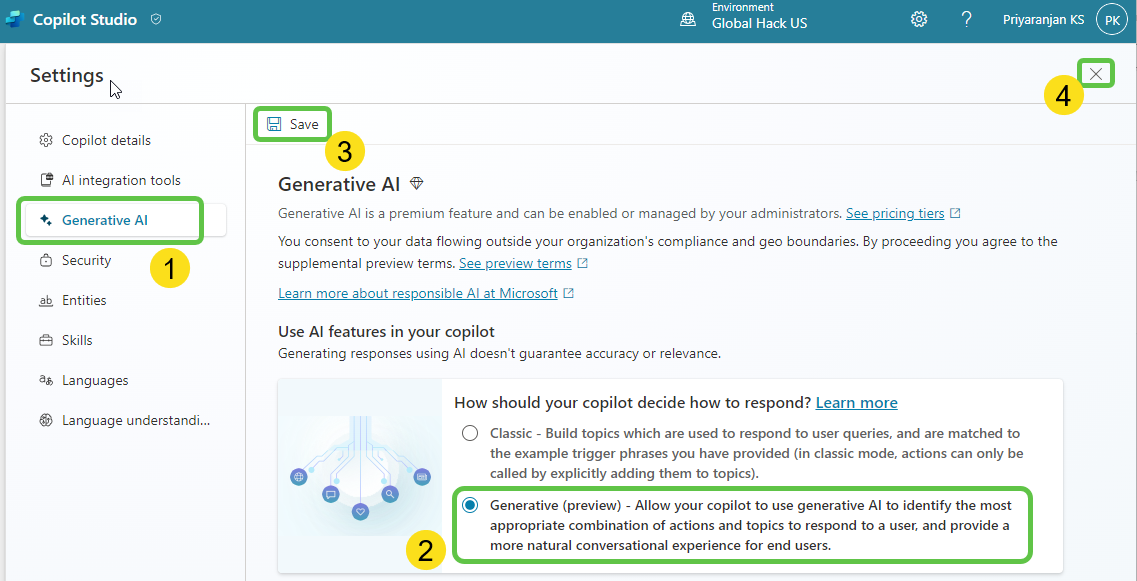Select the Languages icon in the sidebar
The height and width of the screenshot is (581, 1137).
[x=44, y=379]
